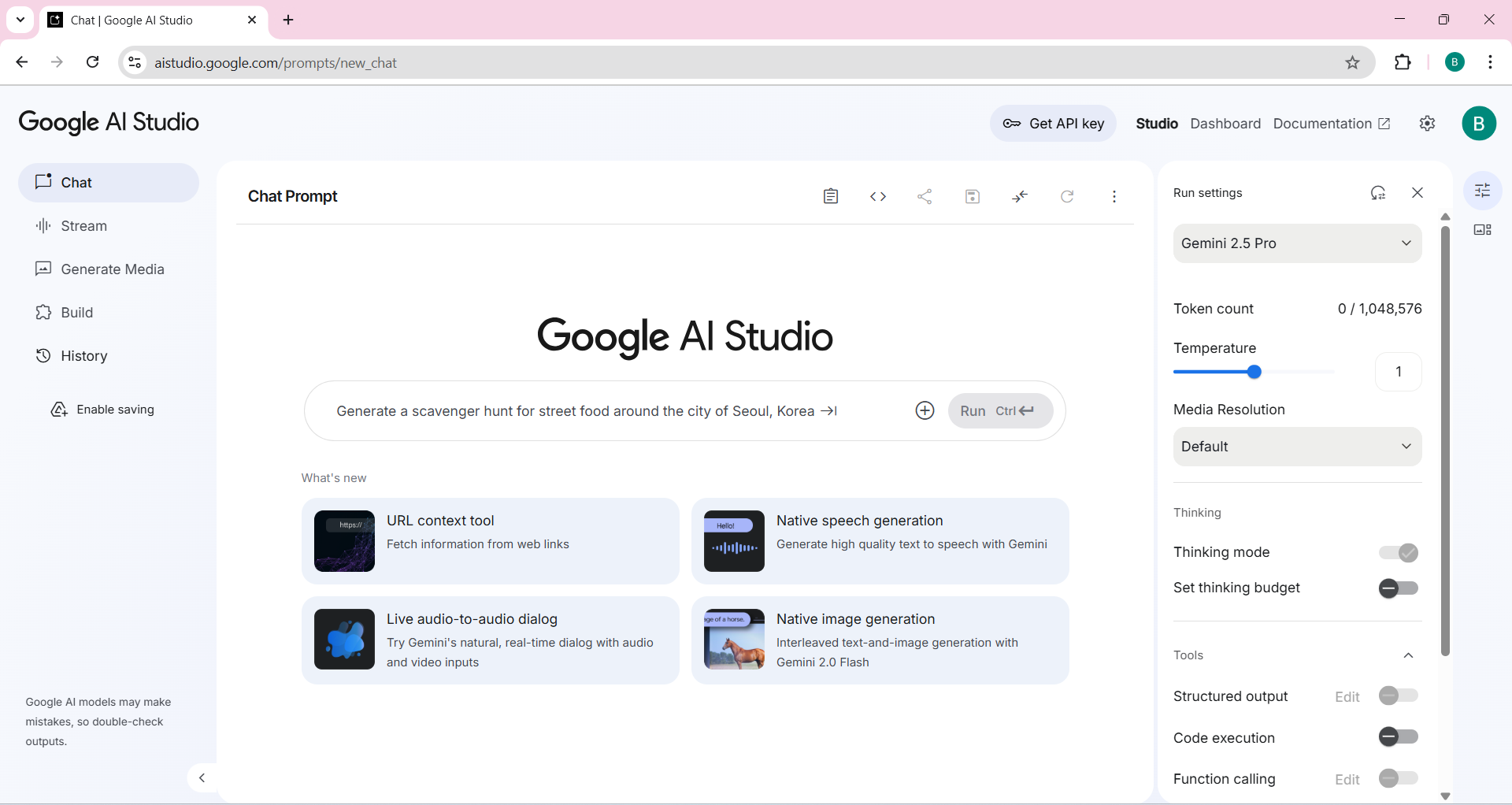Collapse the Tools section
Viewport: 1512px width, 805px height.
1408,655
